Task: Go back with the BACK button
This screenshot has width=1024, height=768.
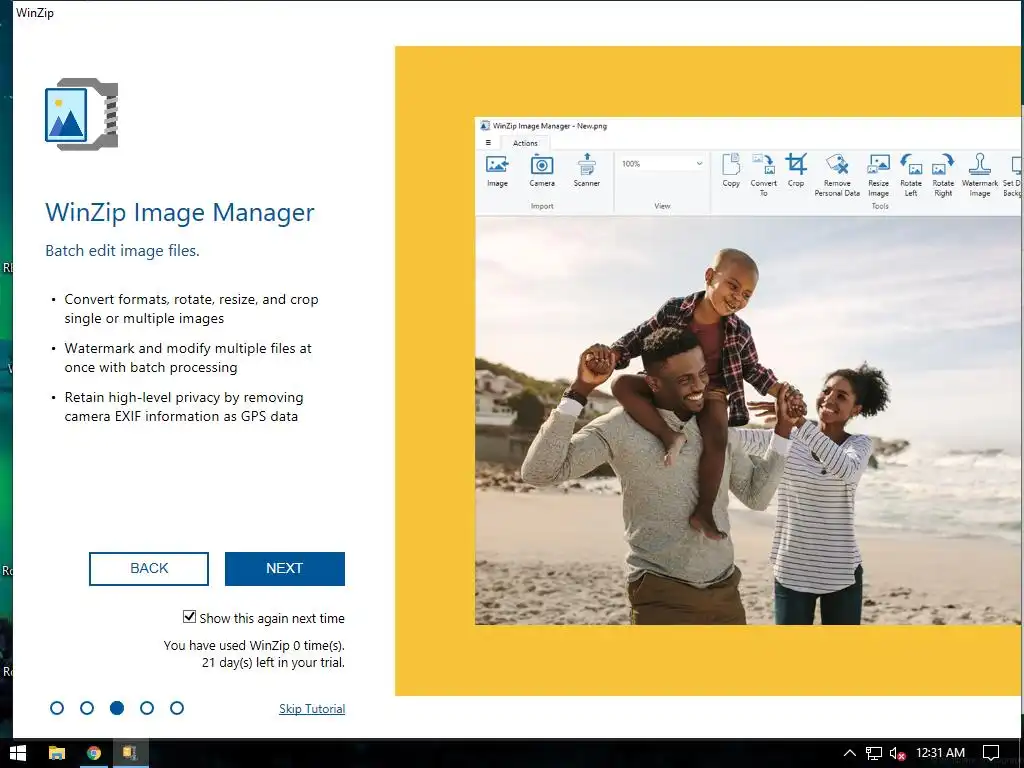Action: click(x=149, y=568)
